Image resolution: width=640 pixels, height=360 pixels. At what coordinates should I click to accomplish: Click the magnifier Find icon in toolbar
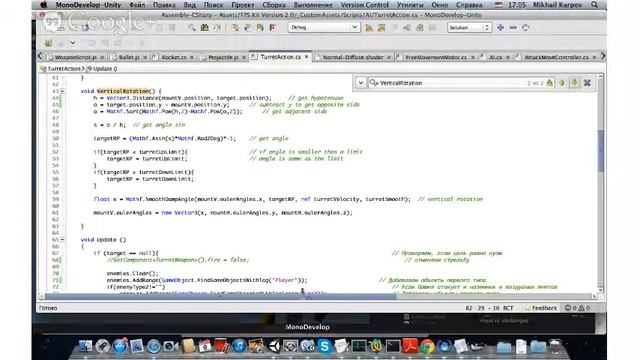[x=191, y=27]
